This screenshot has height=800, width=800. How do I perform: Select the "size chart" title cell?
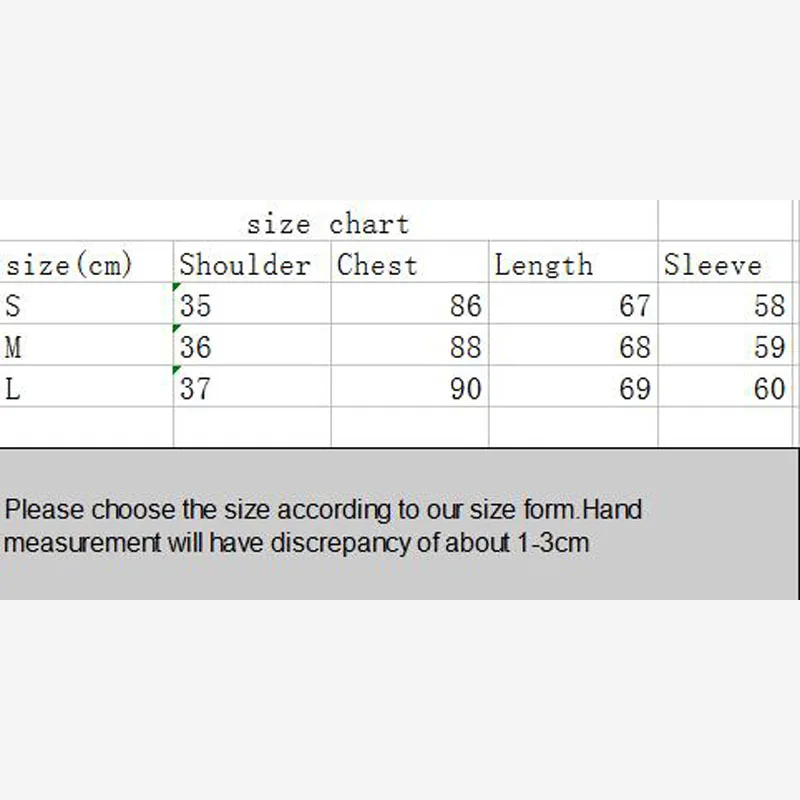coord(328,223)
